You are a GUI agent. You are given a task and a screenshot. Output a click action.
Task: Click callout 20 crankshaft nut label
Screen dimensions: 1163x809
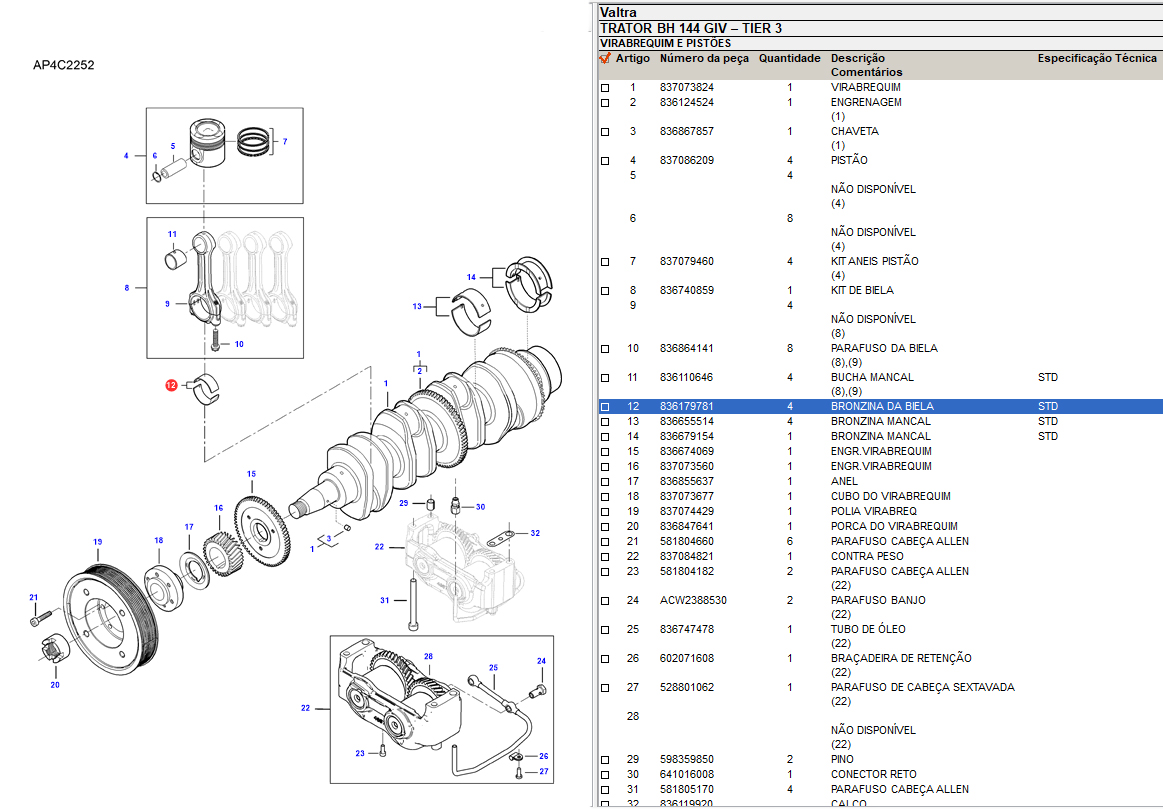pos(55,685)
